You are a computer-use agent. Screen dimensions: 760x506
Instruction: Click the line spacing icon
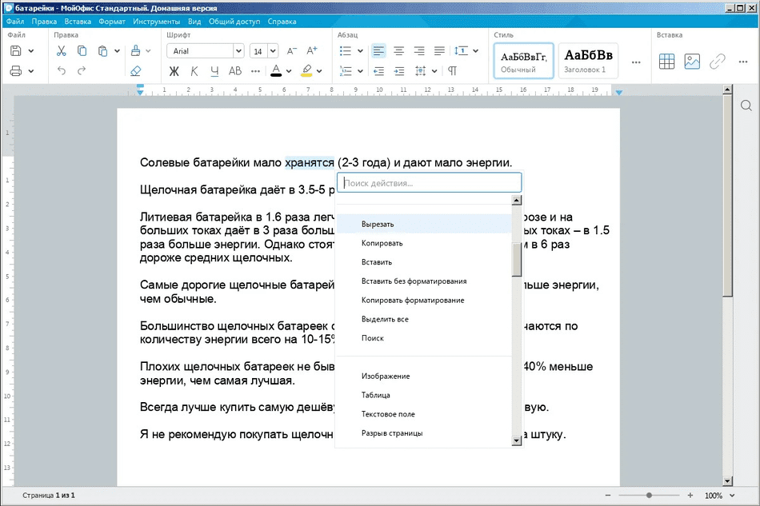pyautogui.click(x=461, y=51)
